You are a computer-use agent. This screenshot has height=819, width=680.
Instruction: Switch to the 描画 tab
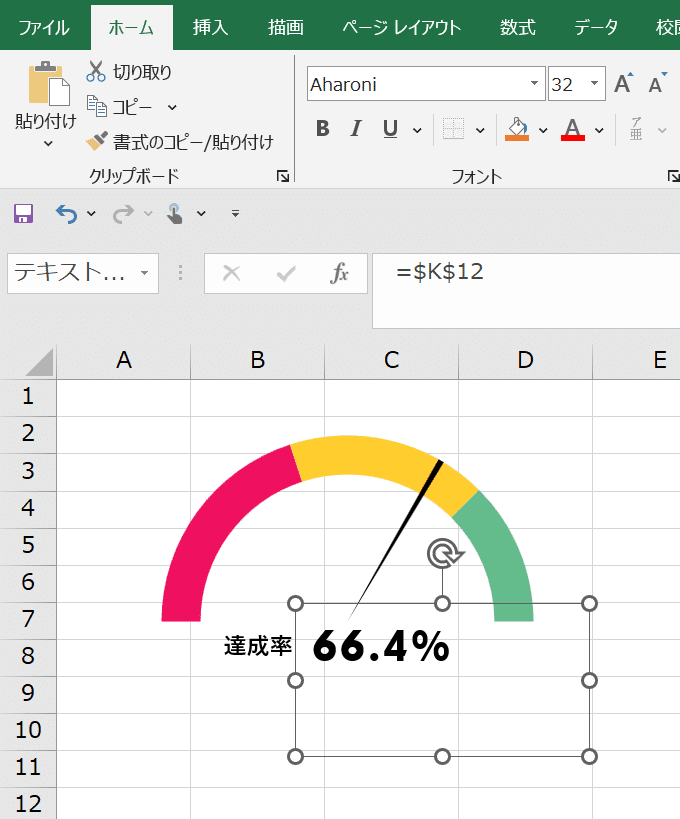point(286,28)
